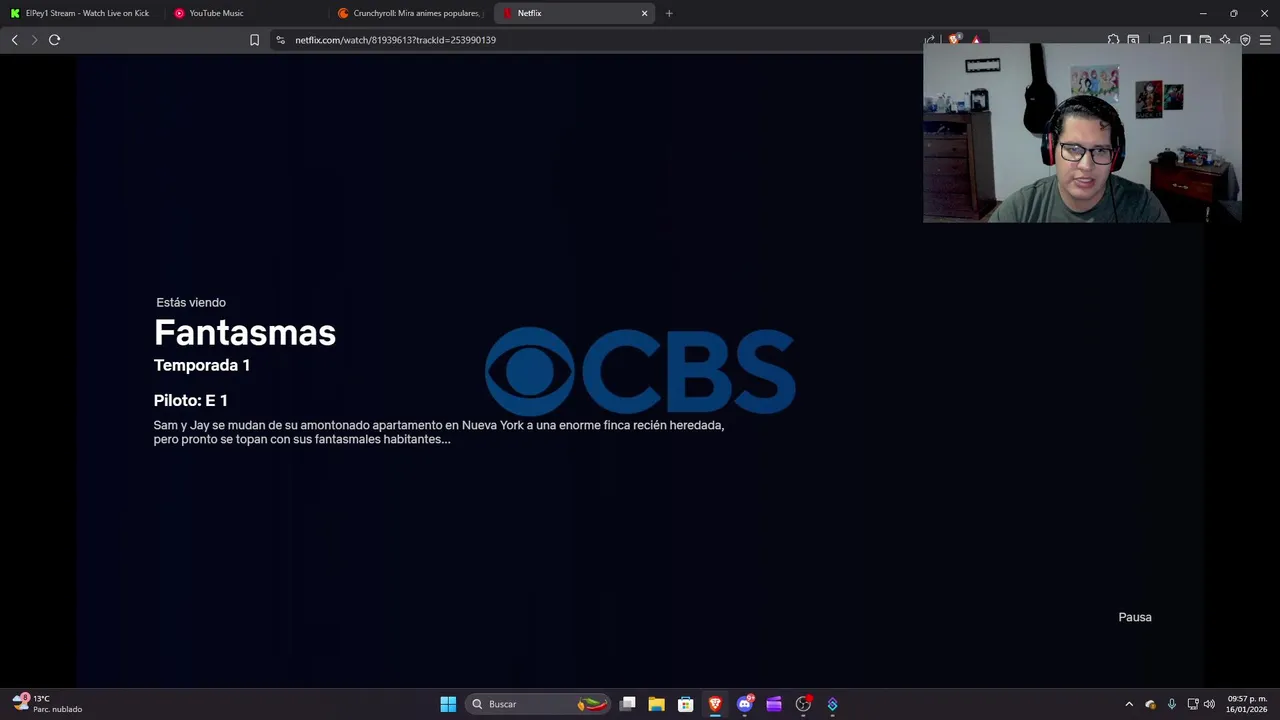This screenshot has width=1280, height=720.
Task: Open the media control music-note icon
Action: click(1166, 40)
